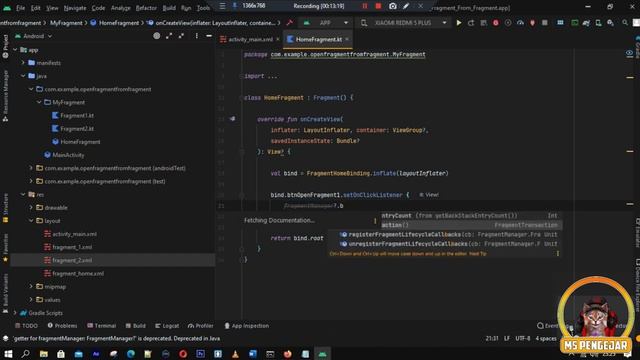This screenshot has width=640, height=360.
Task: Open the Refactor menu
Action: (146, 8)
